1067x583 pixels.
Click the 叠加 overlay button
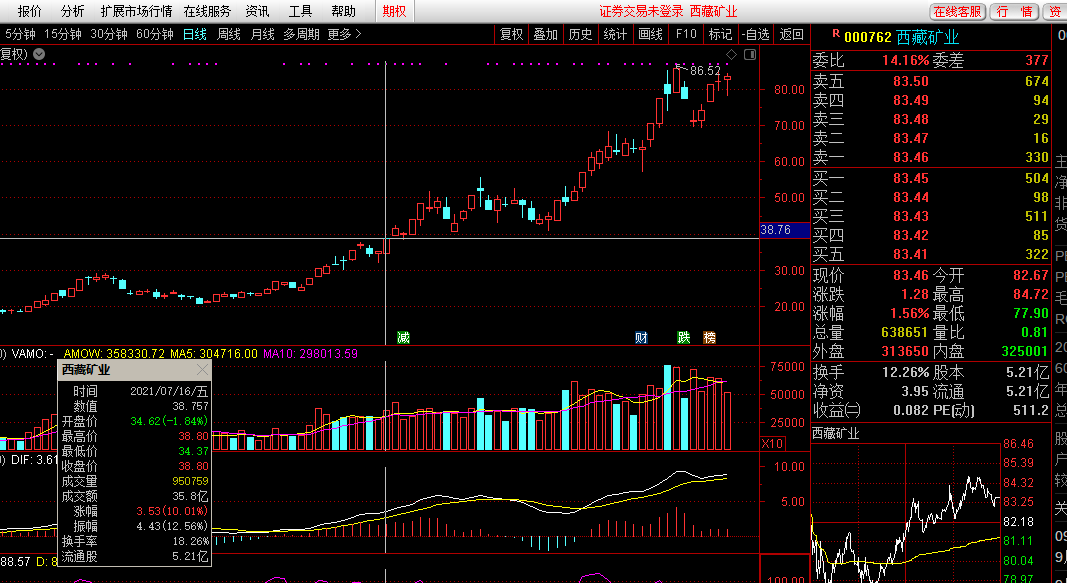[x=546, y=34]
